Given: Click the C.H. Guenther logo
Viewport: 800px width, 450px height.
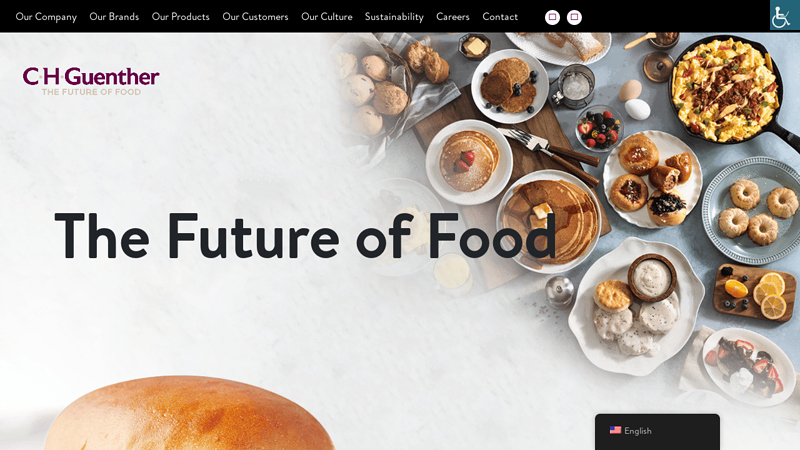Looking at the screenshot, I should click(91, 81).
